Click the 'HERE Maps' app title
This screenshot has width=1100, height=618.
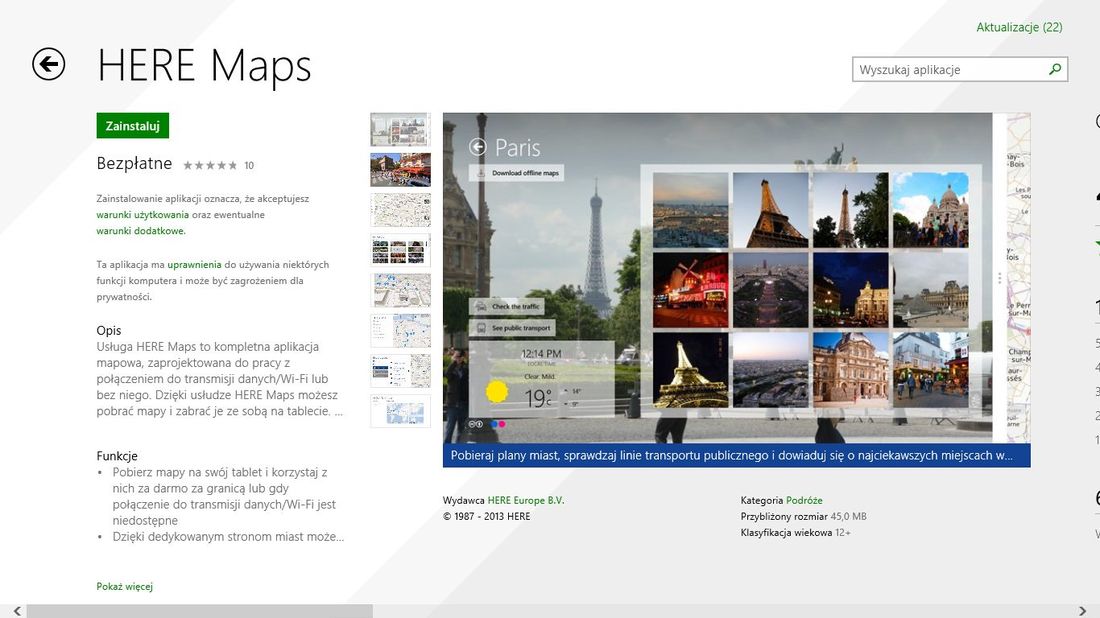[x=204, y=66]
